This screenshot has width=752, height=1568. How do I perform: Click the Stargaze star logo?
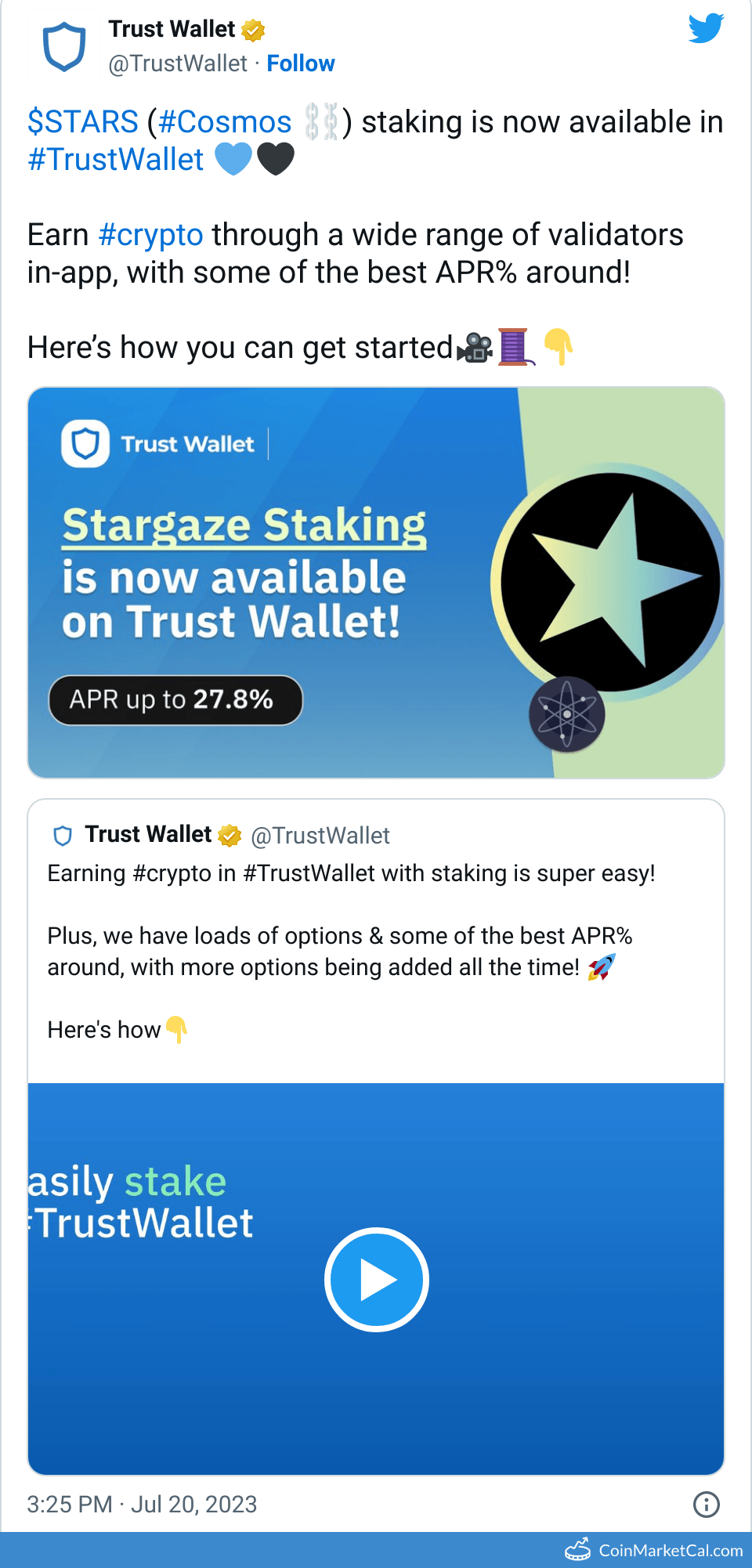coord(611,582)
